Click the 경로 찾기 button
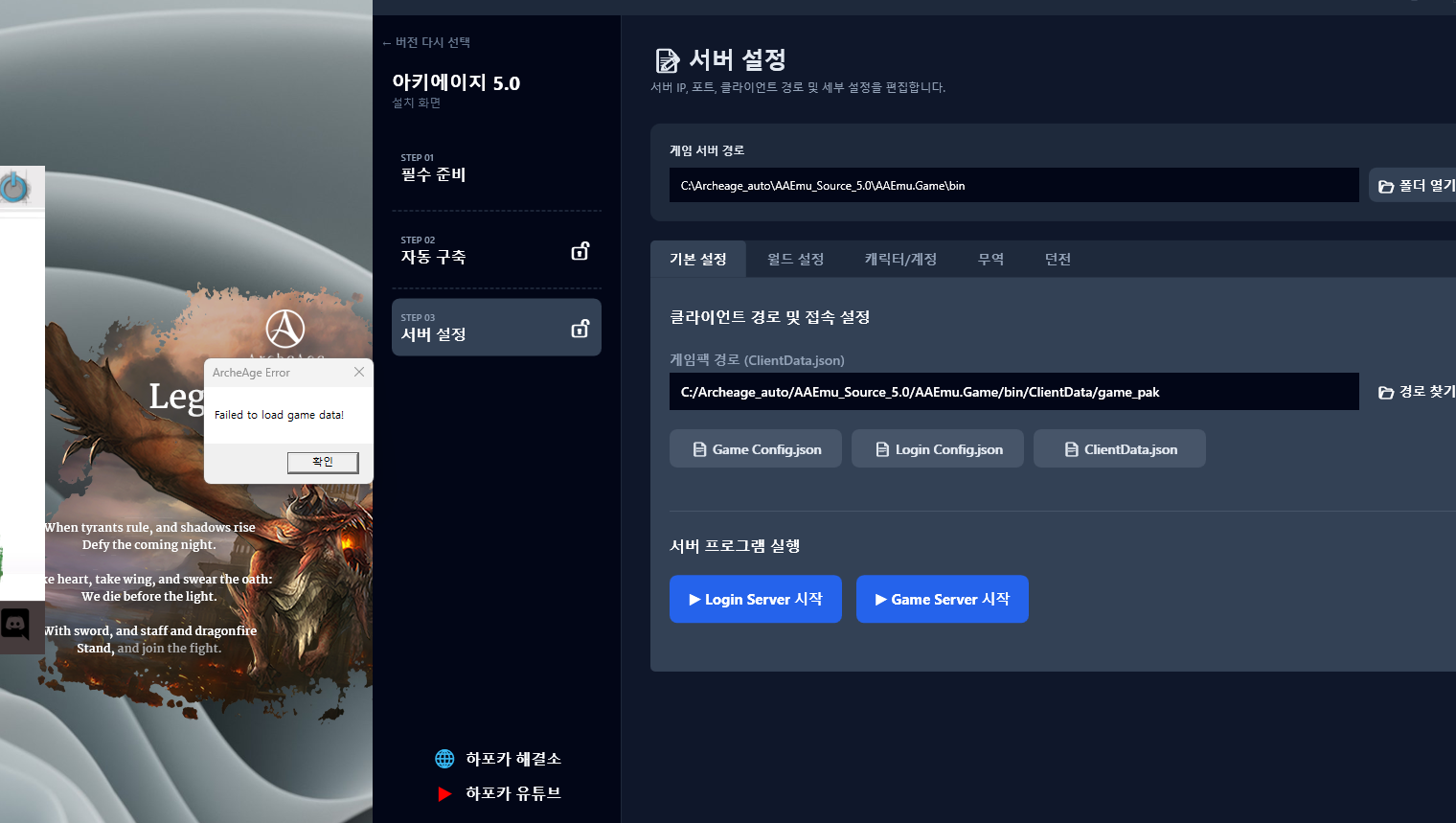 point(1416,392)
